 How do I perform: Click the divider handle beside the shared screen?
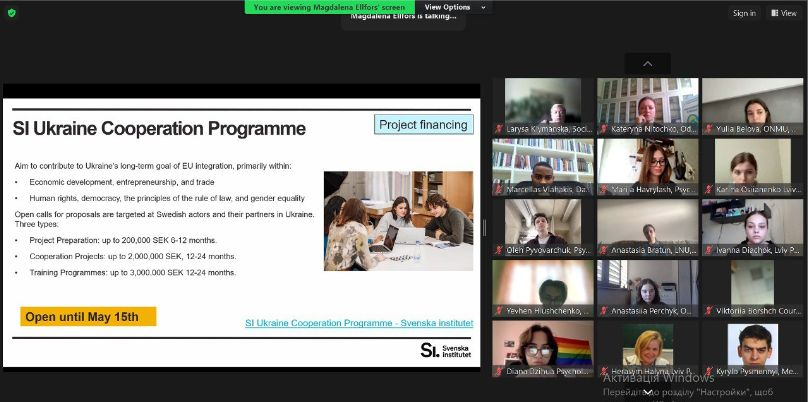tap(484, 228)
